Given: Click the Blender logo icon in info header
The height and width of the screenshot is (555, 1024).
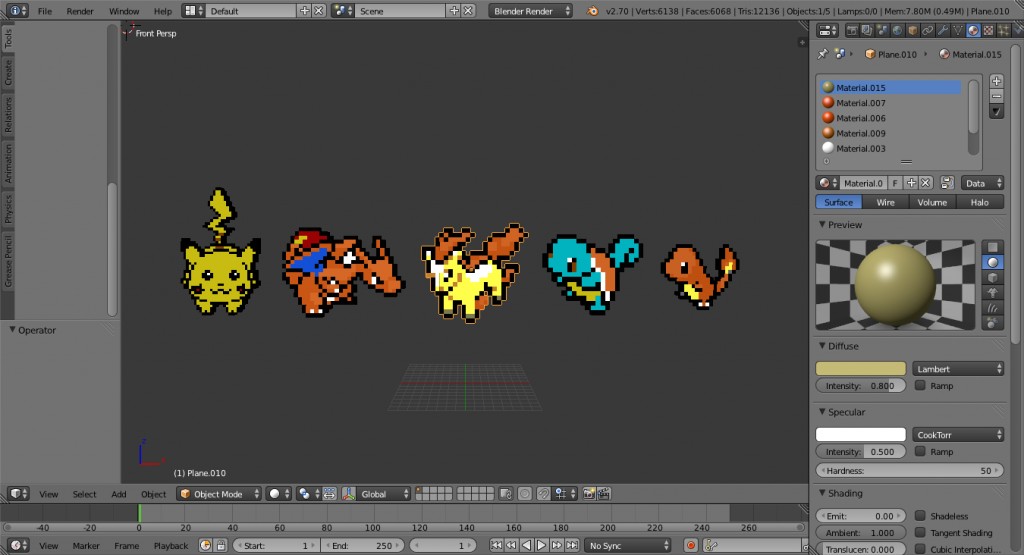Looking at the screenshot, I should [x=592, y=11].
